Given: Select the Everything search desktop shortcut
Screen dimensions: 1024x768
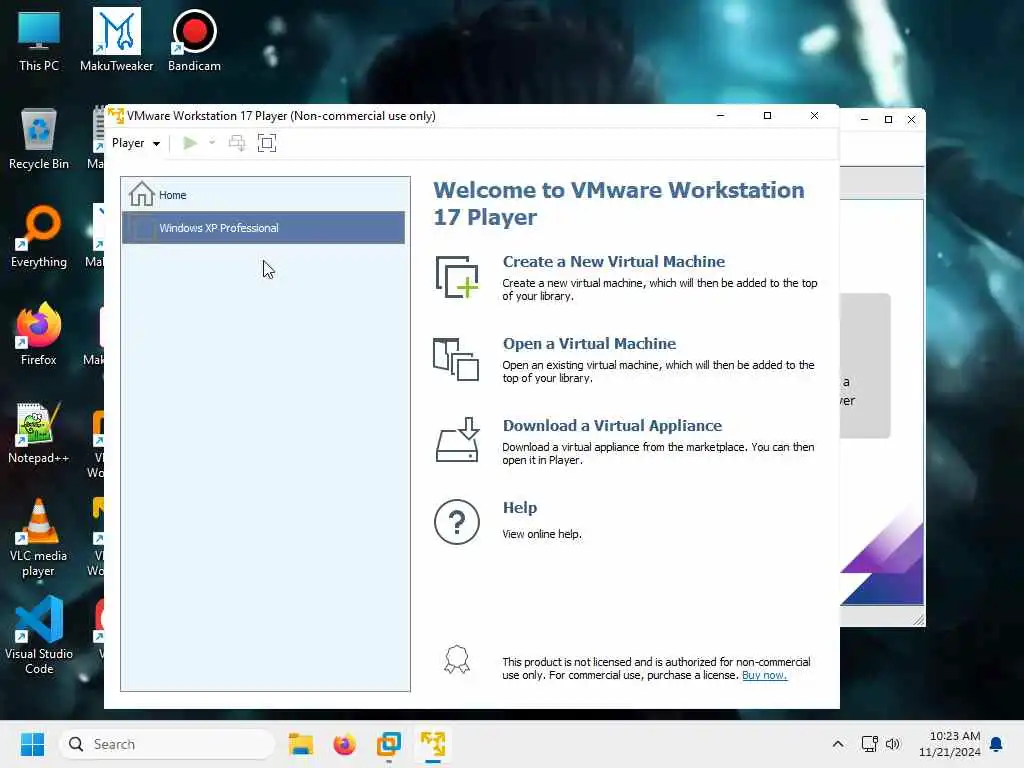Looking at the screenshot, I should [x=39, y=236].
